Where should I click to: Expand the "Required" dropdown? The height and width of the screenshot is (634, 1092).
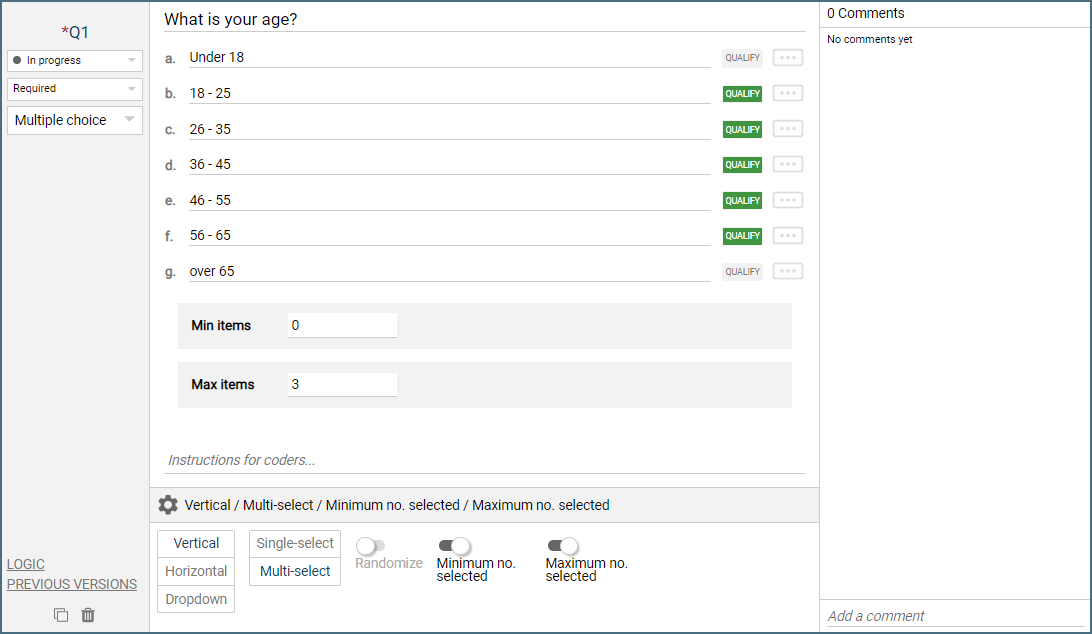point(75,89)
